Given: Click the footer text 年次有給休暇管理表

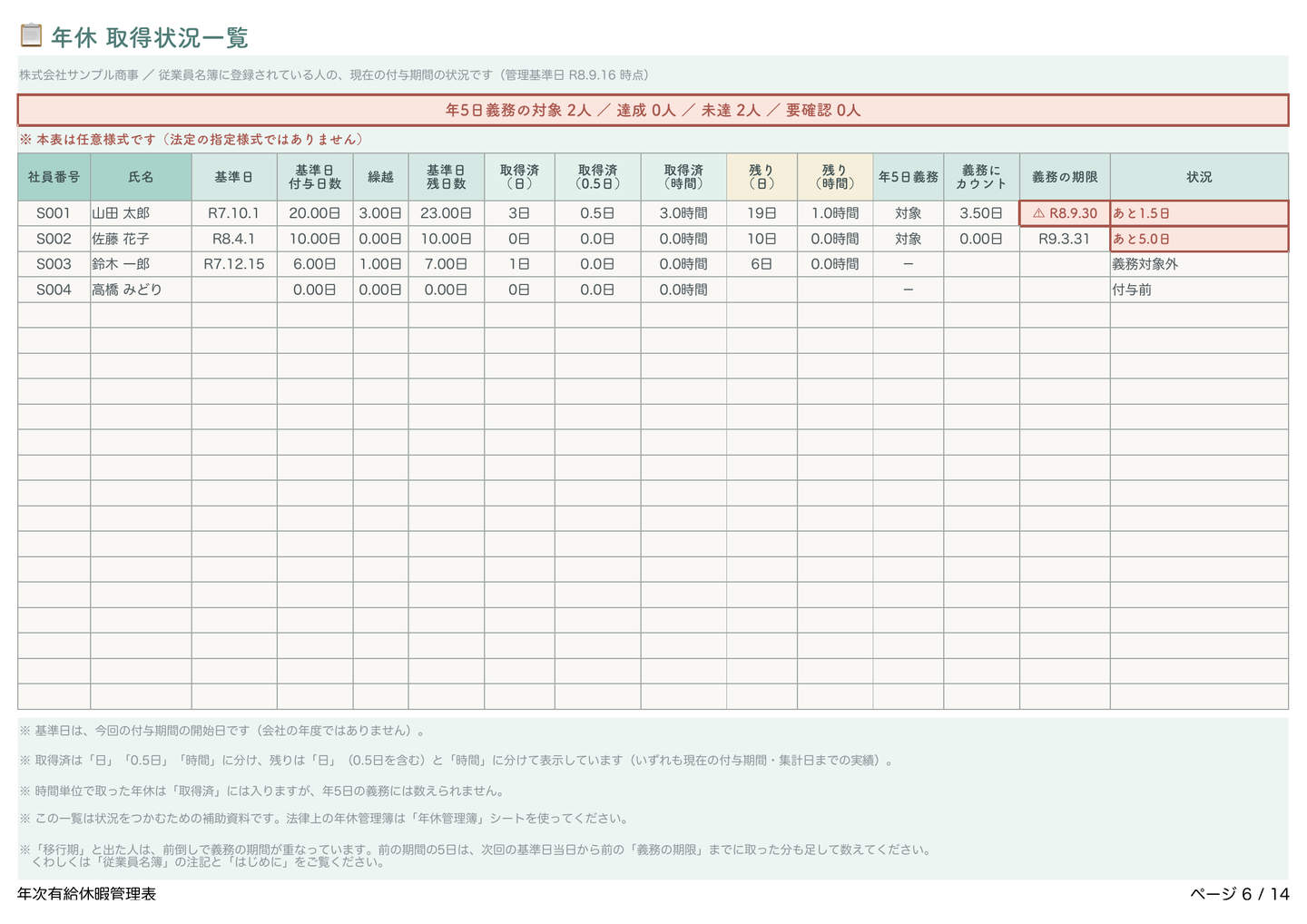Looking at the screenshot, I should (x=87, y=894).
